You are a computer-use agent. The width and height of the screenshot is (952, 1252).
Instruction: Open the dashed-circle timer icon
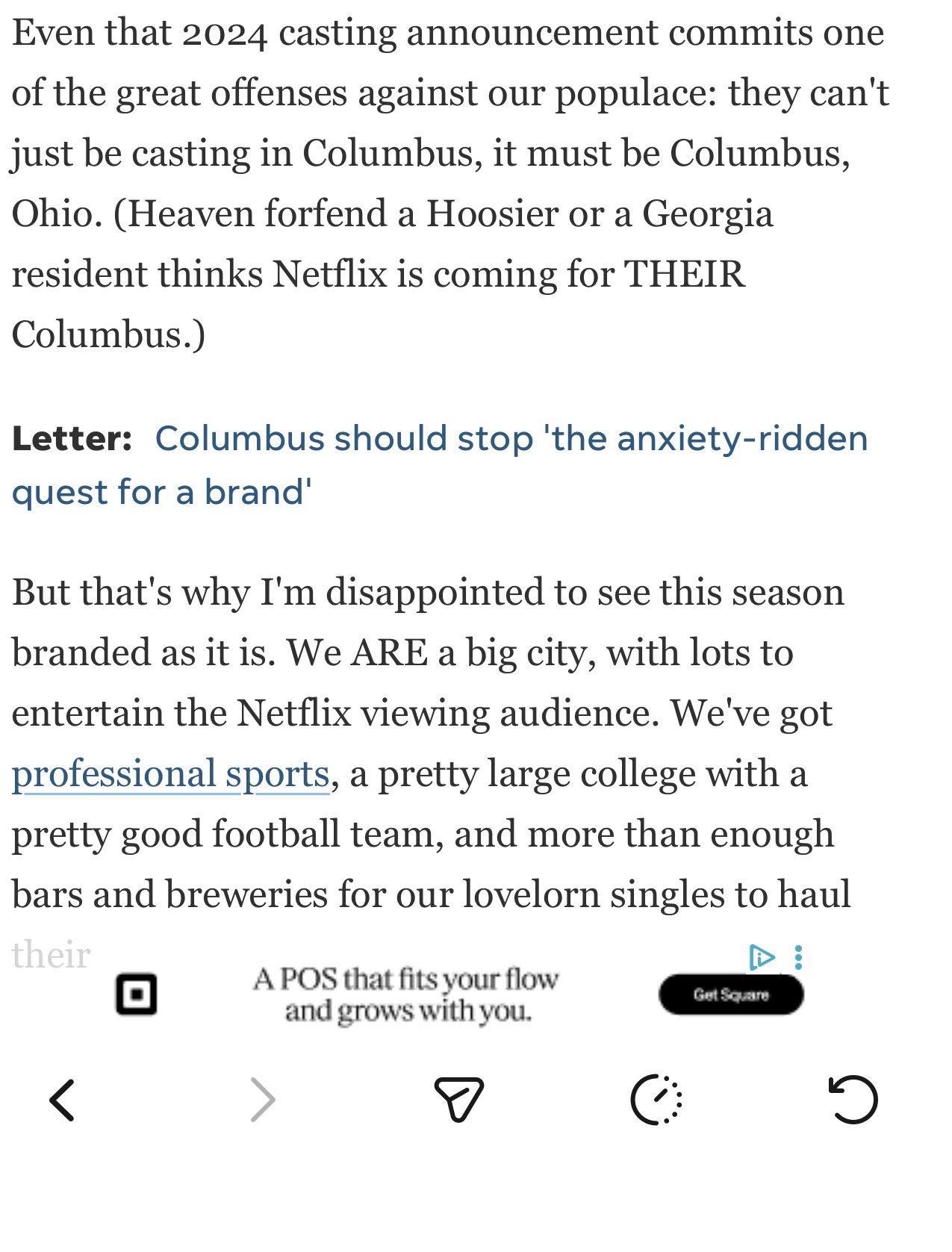tap(656, 1100)
